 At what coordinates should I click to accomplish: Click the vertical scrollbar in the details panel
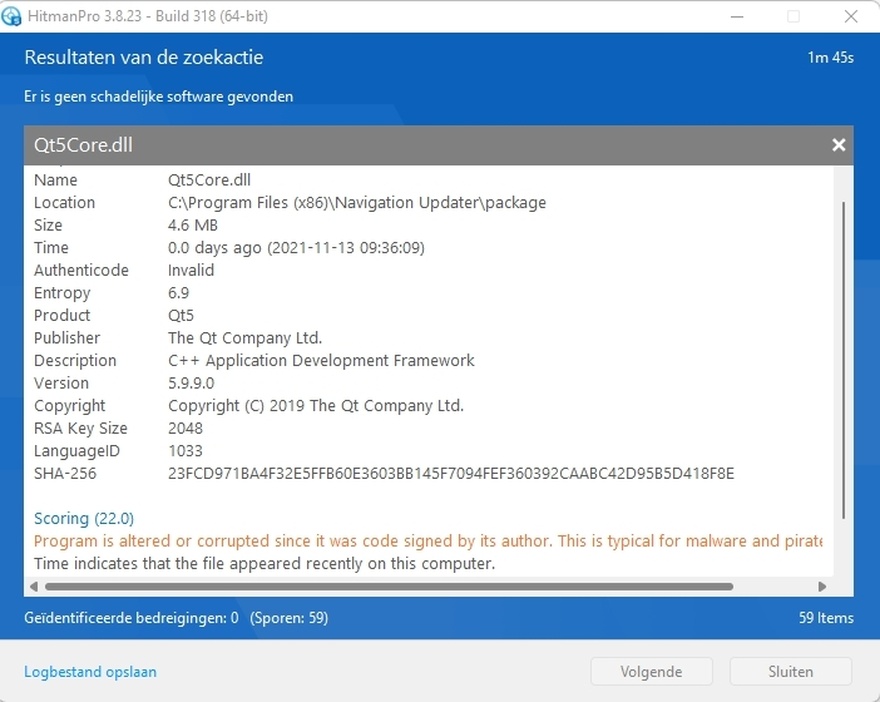click(x=843, y=360)
